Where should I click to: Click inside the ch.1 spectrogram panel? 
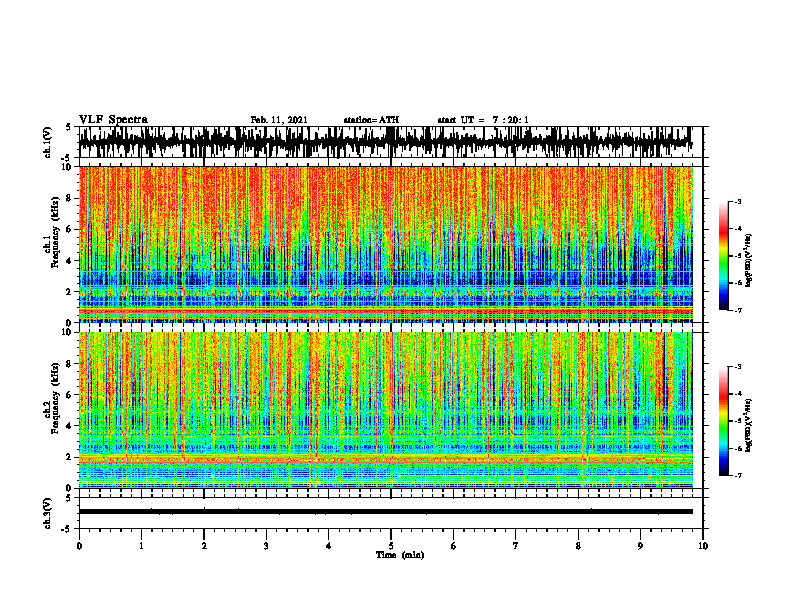(x=385, y=244)
